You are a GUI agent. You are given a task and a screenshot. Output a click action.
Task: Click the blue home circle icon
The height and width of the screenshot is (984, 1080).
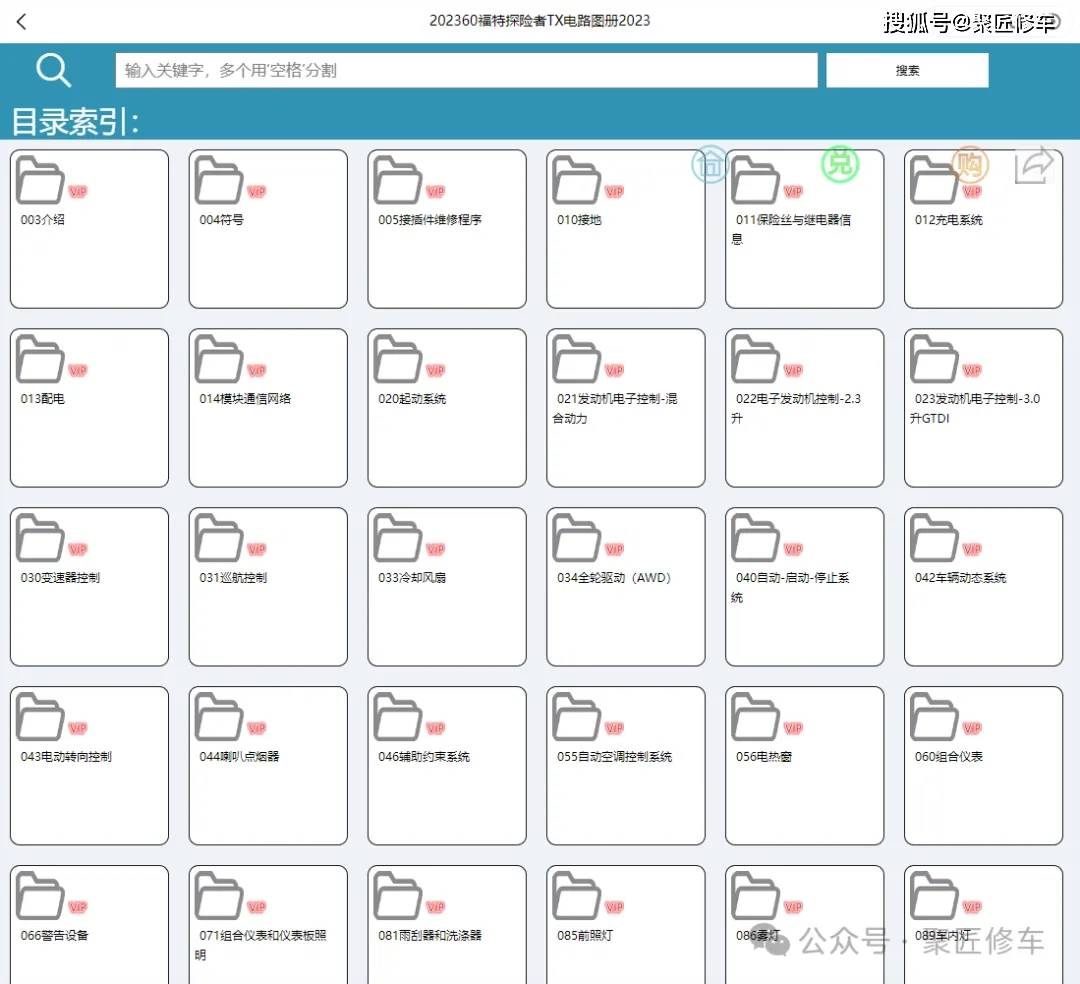click(710, 165)
